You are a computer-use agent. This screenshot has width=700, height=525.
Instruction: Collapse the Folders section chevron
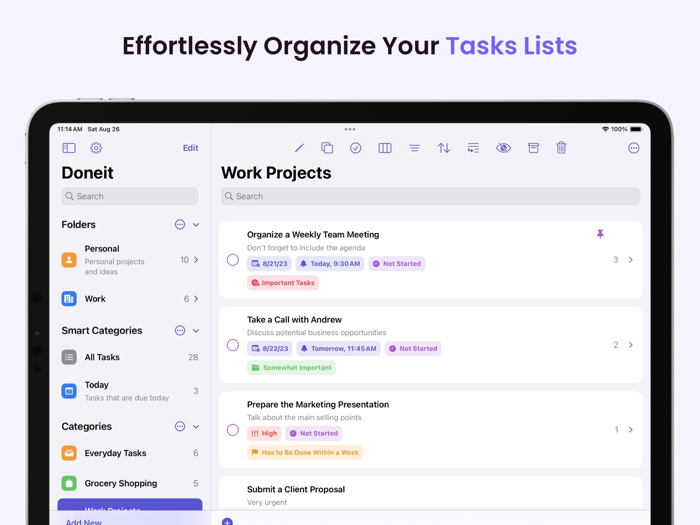click(x=196, y=225)
